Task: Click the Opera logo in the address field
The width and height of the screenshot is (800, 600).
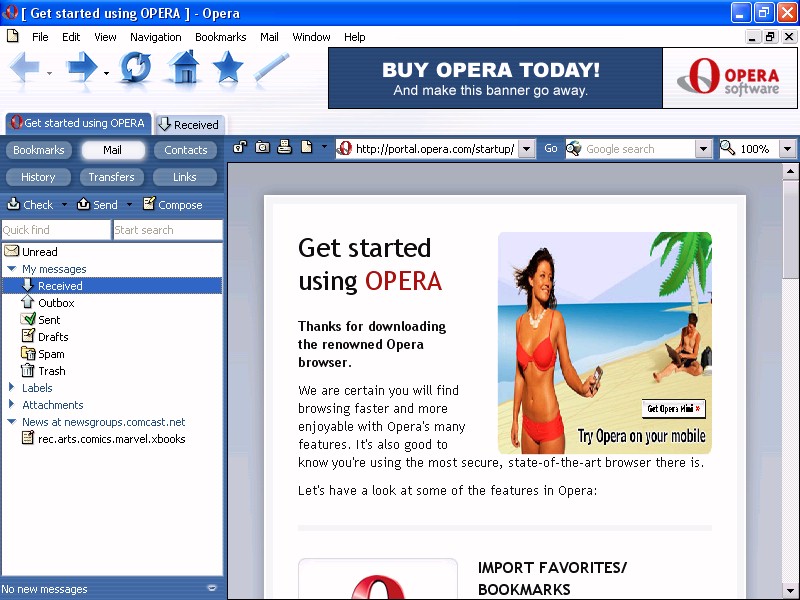Action: 344,148
